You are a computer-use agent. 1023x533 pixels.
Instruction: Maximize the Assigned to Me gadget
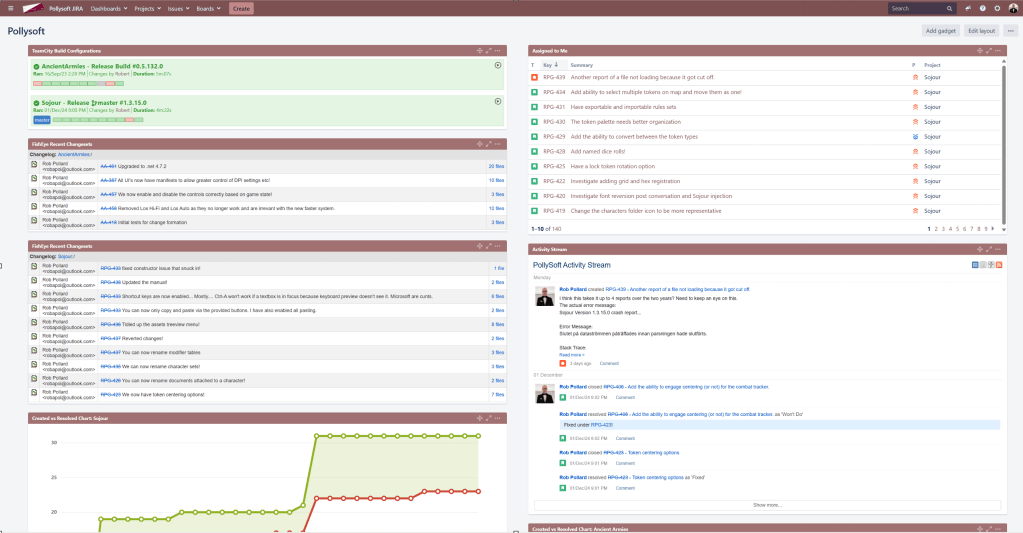tap(987, 50)
